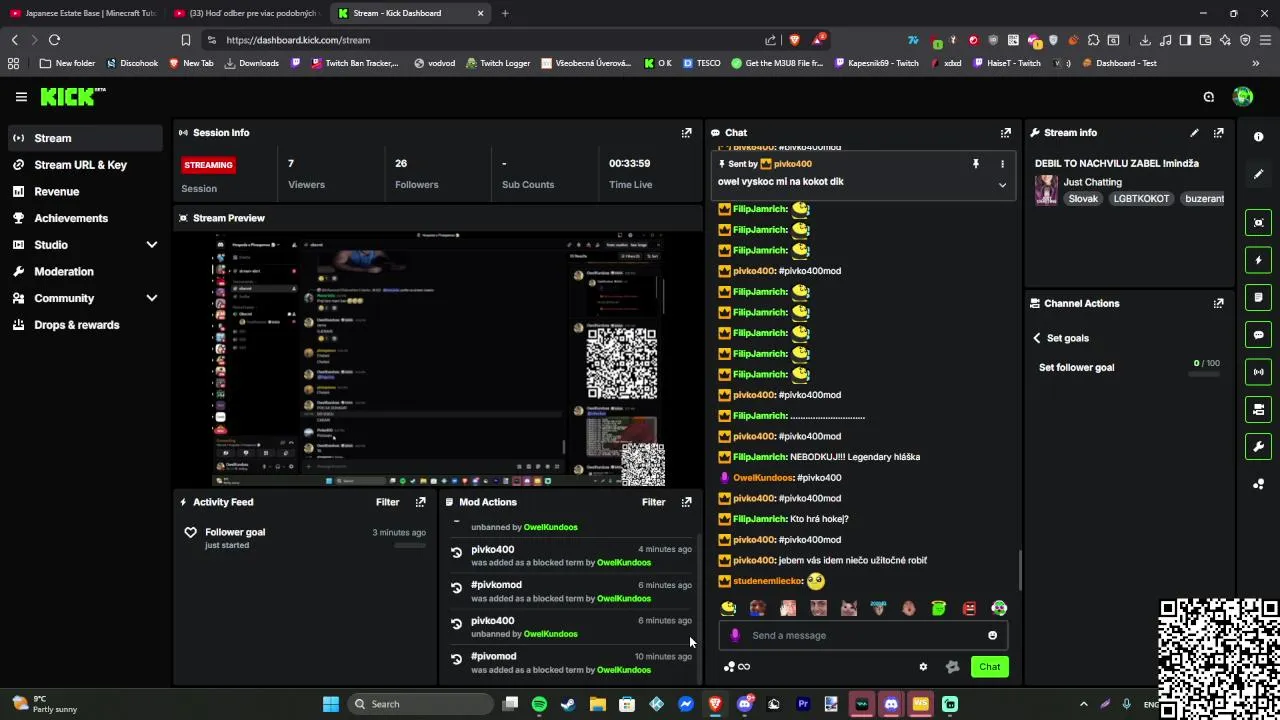The height and width of the screenshot is (720, 1280).
Task: Click into the Send a message field
Action: tap(865, 635)
